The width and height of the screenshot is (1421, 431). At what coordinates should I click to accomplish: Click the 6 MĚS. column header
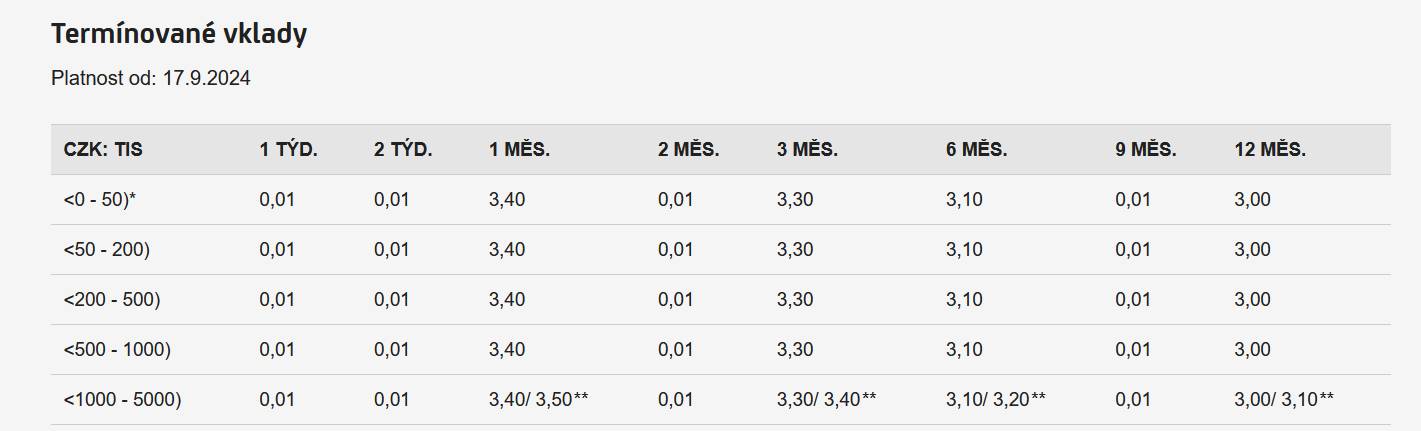(976, 150)
